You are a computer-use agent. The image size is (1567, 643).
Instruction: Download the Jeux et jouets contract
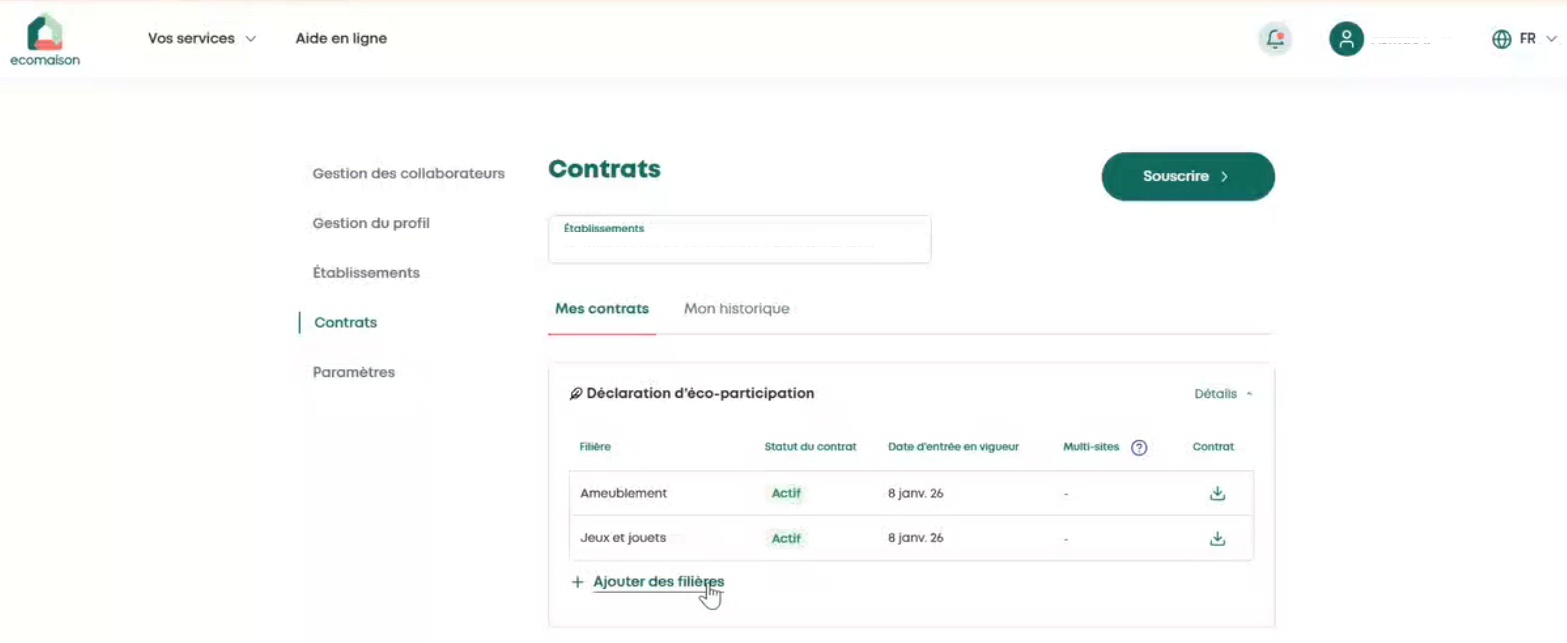tap(1217, 538)
